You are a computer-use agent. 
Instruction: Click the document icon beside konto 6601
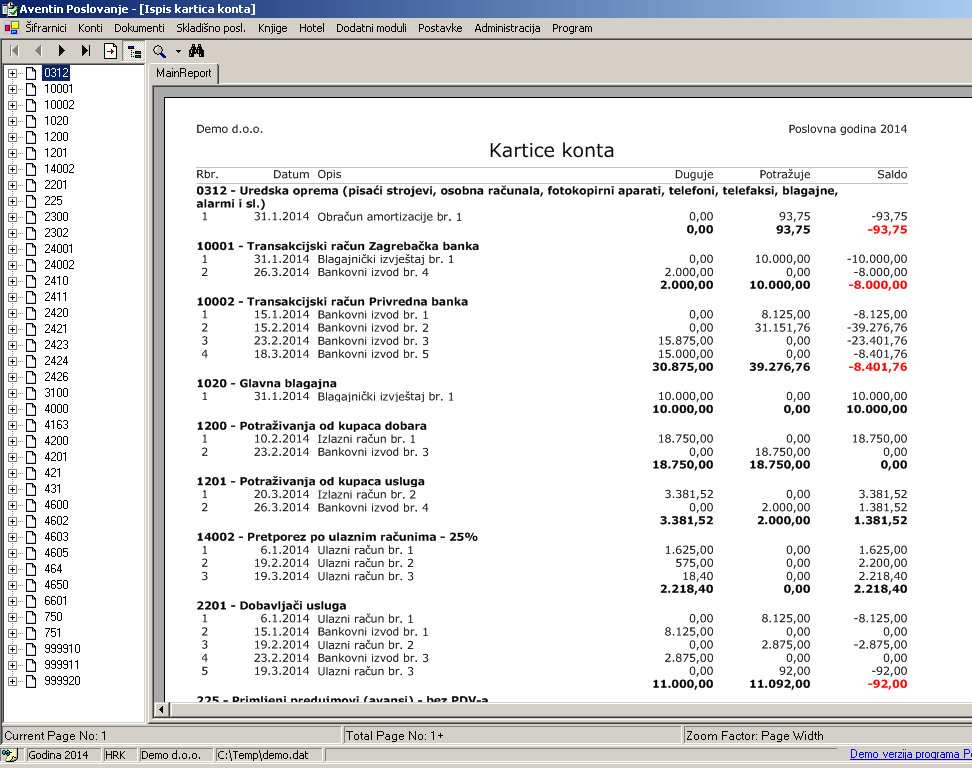tap(30, 601)
